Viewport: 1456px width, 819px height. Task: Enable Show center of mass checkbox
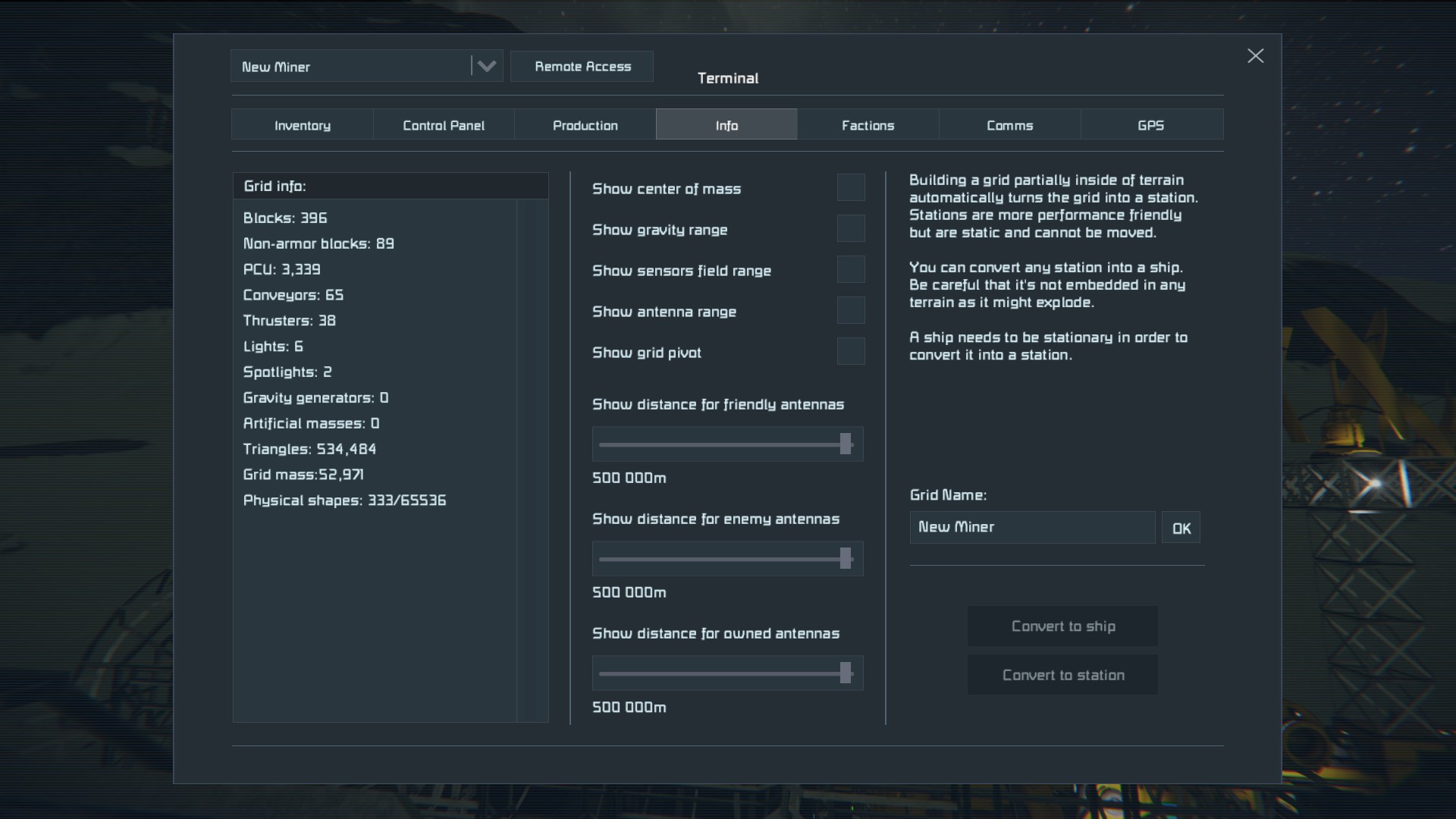coord(851,187)
